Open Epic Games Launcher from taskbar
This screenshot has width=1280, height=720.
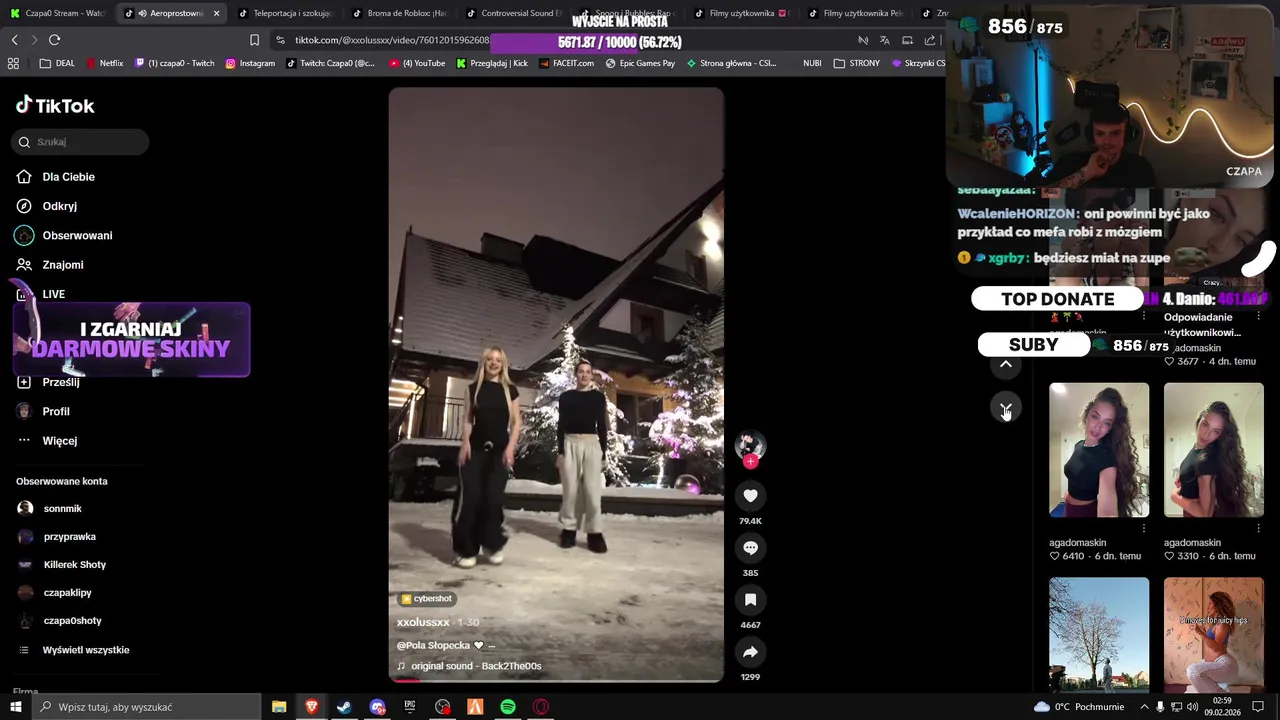(x=410, y=707)
